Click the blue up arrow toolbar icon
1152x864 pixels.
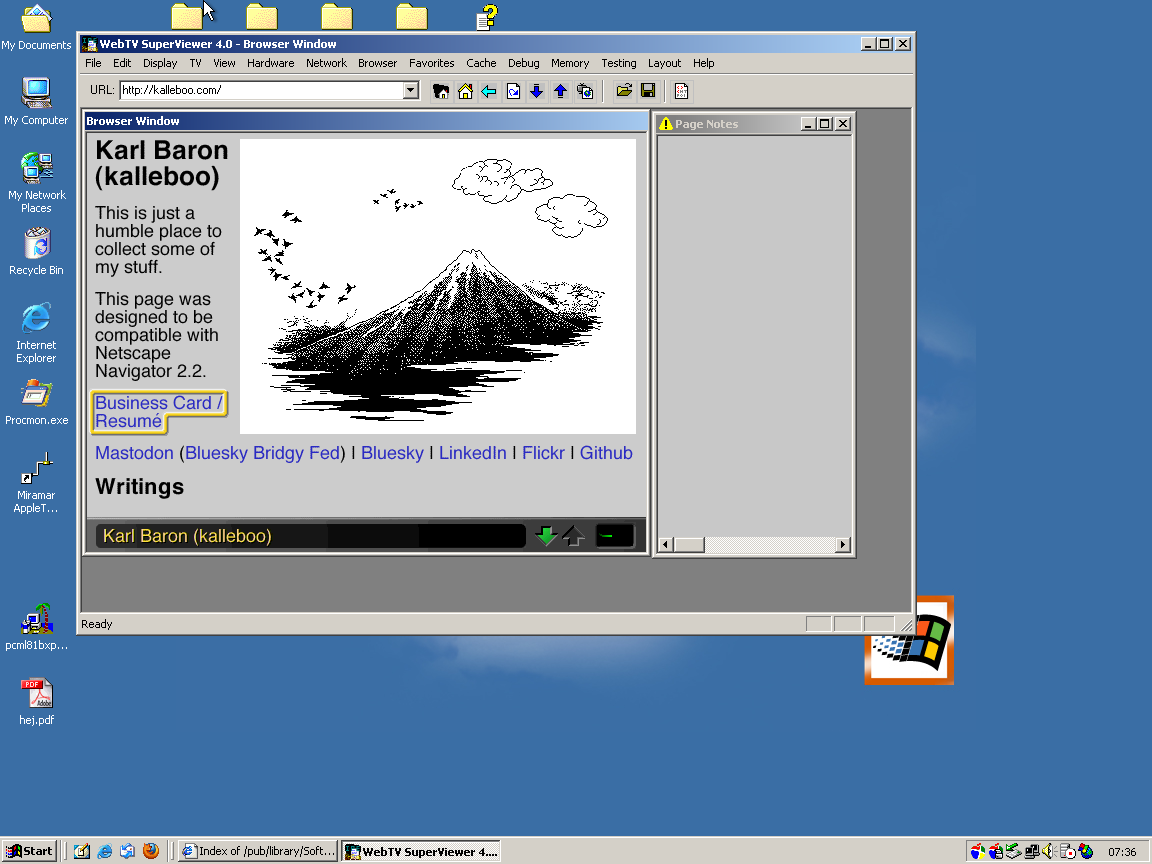pyautogui.click(x=561, y=91)
